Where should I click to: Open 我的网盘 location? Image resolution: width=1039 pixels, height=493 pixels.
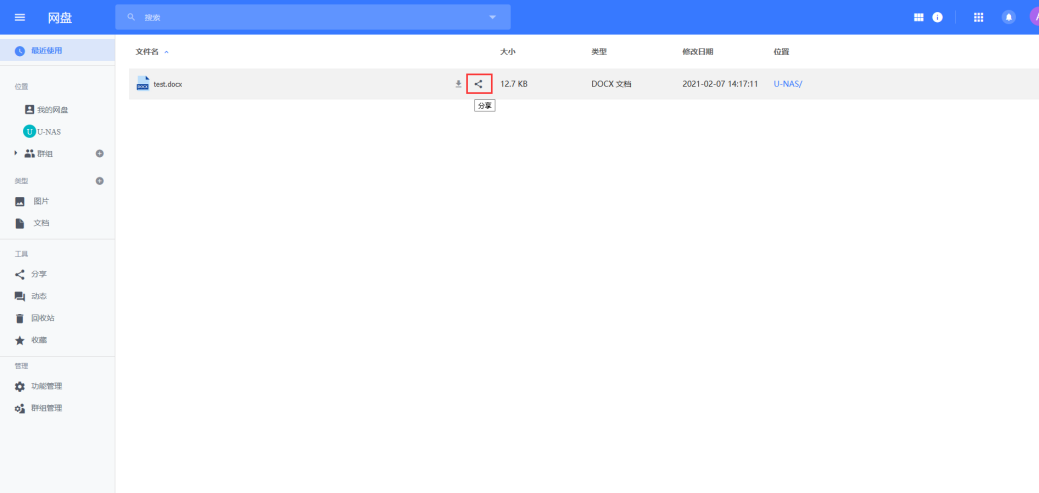pos(52,109)
